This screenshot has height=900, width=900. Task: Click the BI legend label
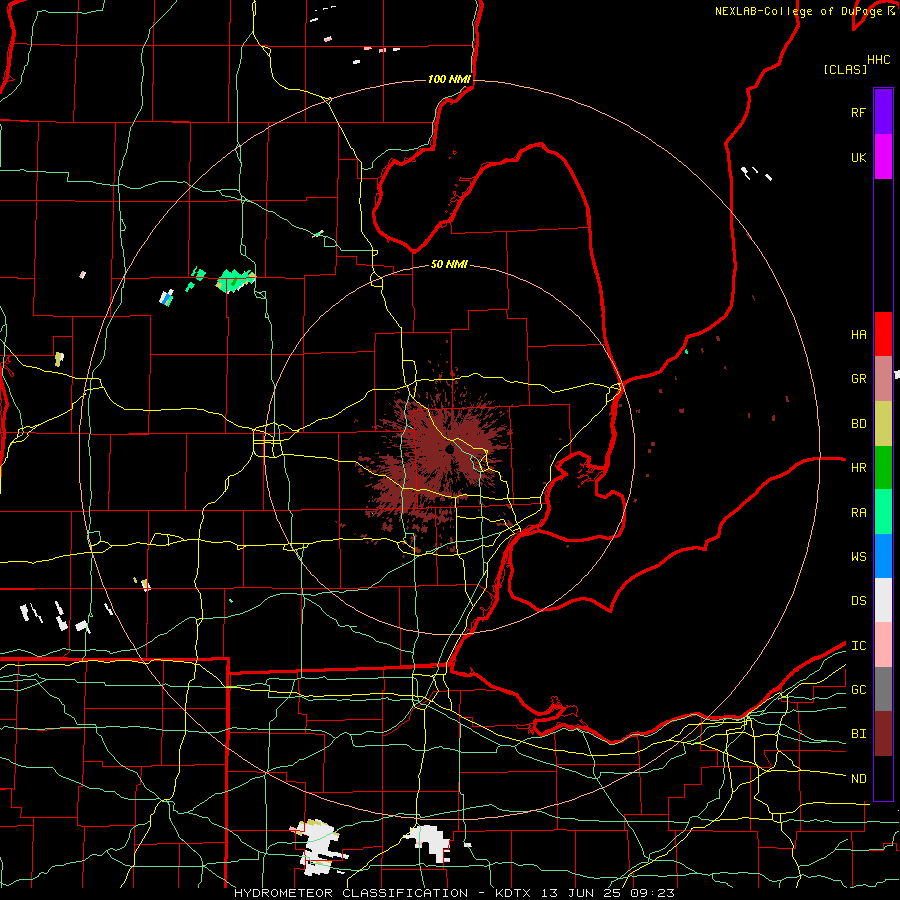(858, 734)
